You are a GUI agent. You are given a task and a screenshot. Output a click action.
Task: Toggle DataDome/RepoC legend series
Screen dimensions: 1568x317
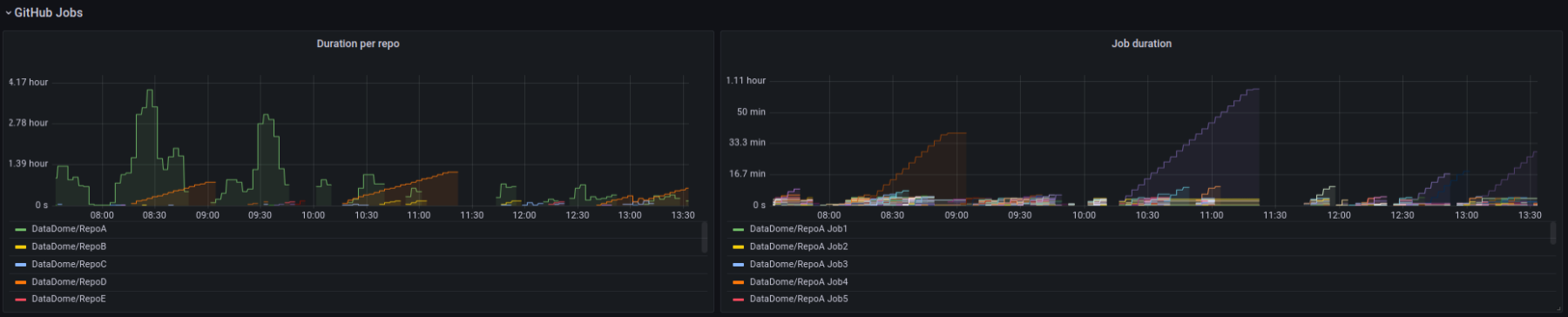tap(69, 264)
